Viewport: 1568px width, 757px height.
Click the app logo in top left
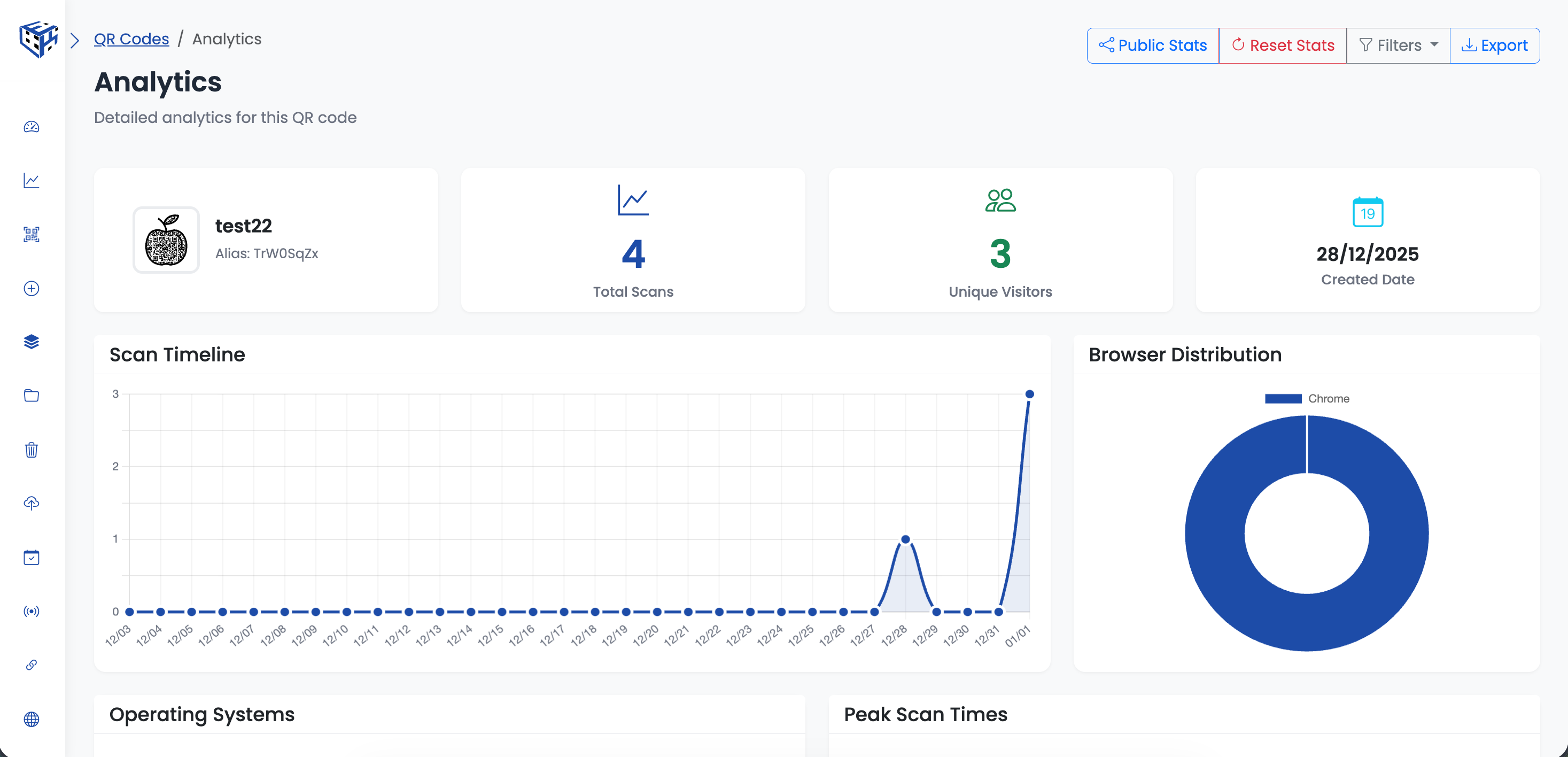tap(36, 39)
